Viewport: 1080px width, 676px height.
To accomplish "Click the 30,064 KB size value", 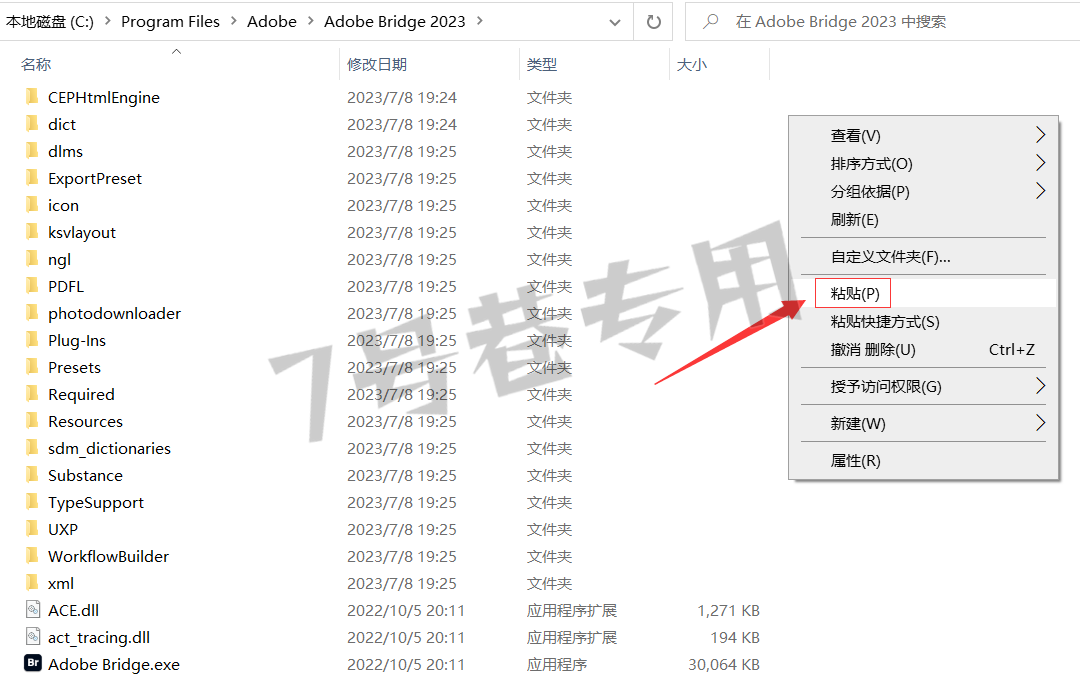I will click(724, 664).
